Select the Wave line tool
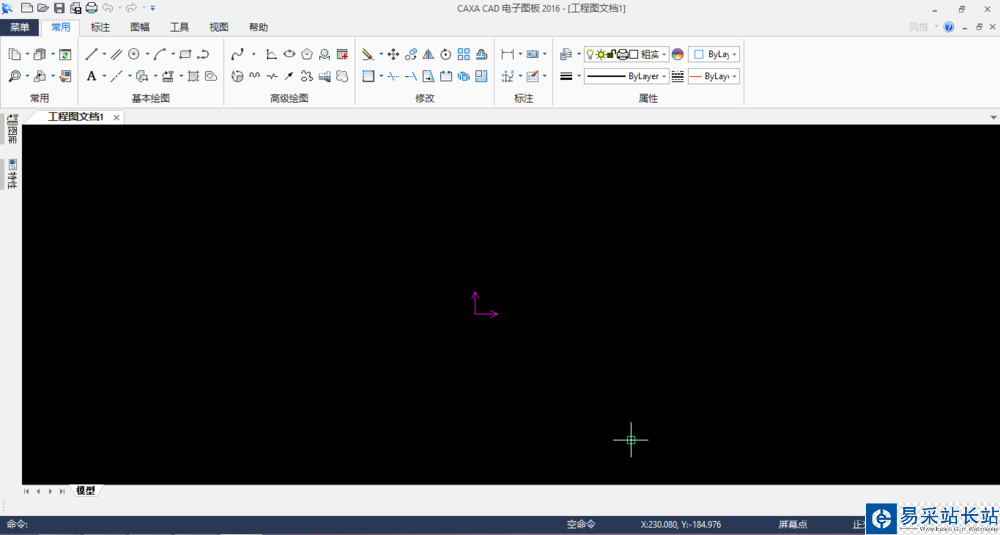 click(x=254, y=76)
